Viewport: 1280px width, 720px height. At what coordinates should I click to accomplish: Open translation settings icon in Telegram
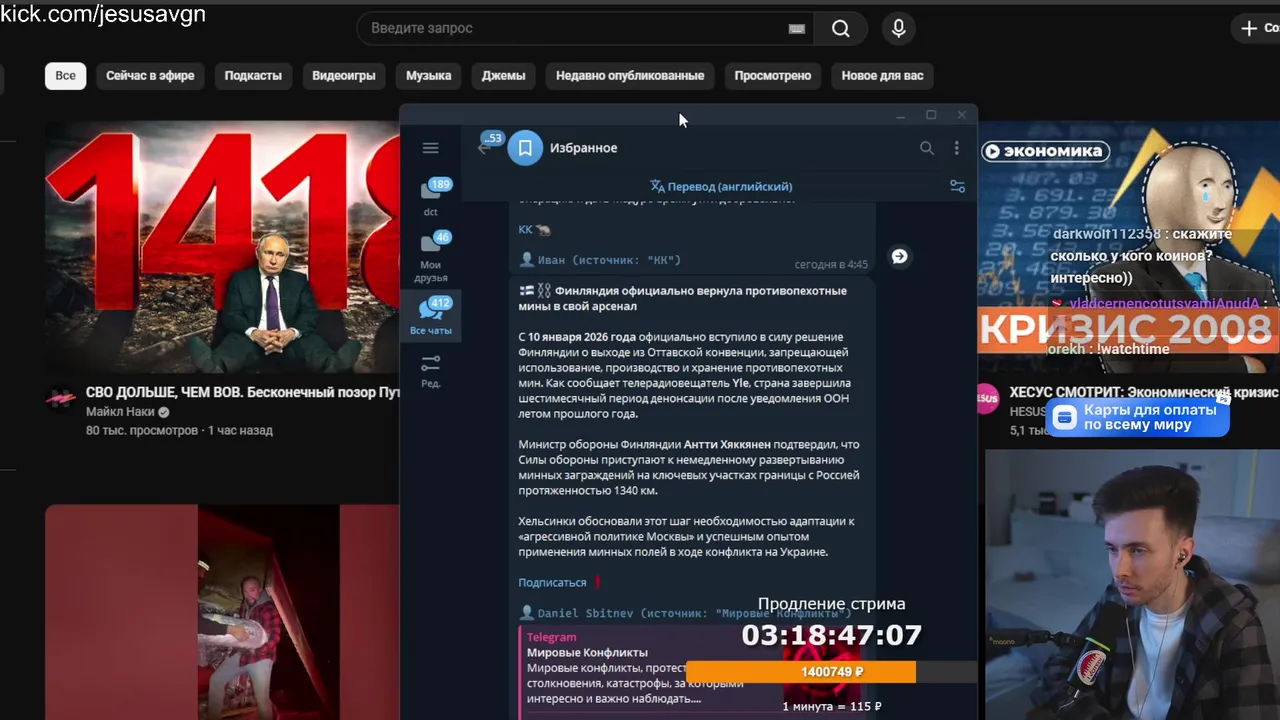(957, 186)
